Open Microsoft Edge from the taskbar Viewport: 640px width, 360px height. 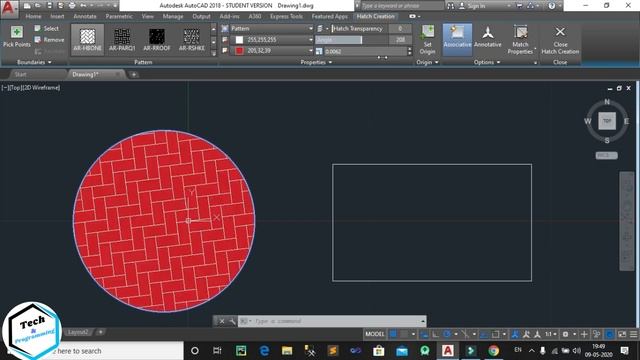(264, 351)
